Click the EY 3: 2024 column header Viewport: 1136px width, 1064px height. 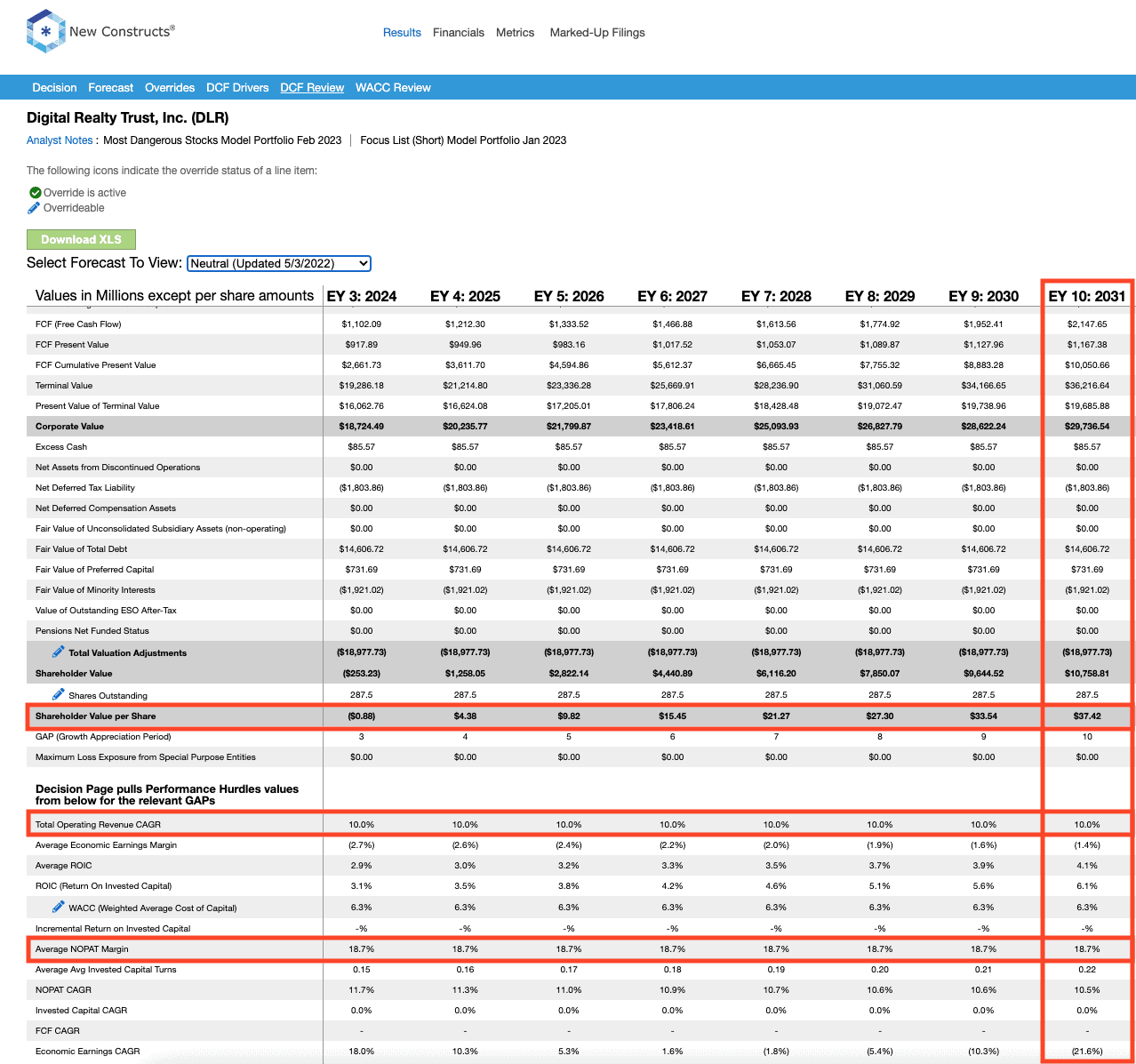tap(362, 296)
